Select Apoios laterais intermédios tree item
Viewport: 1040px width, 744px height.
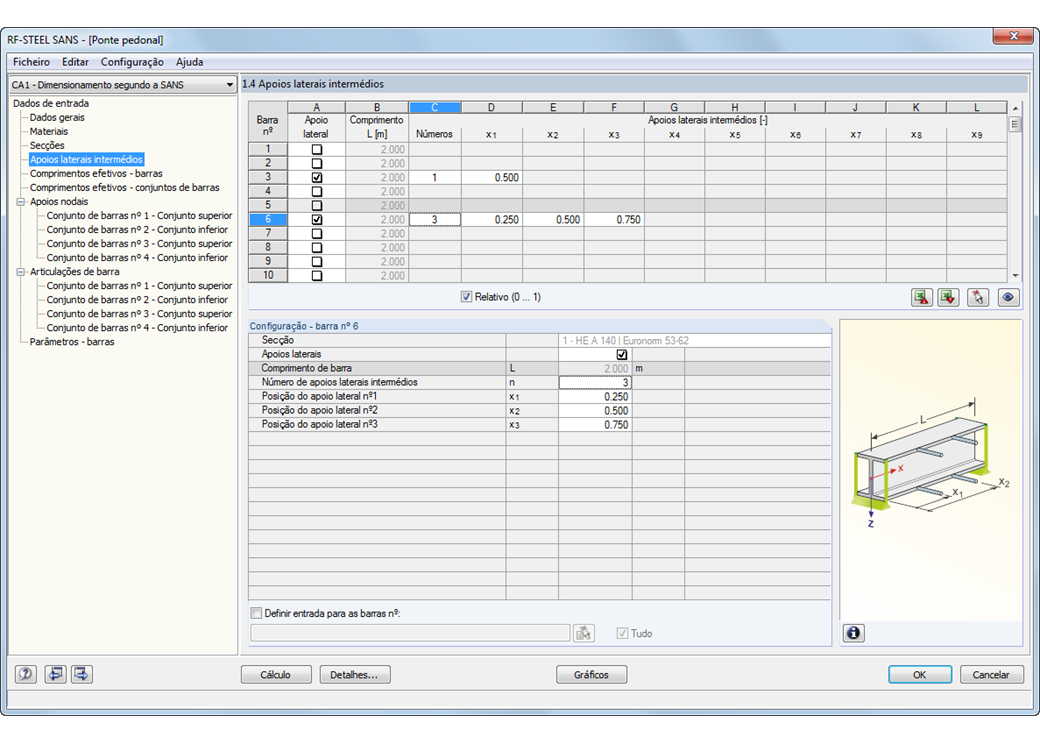(x=86, y=159)
